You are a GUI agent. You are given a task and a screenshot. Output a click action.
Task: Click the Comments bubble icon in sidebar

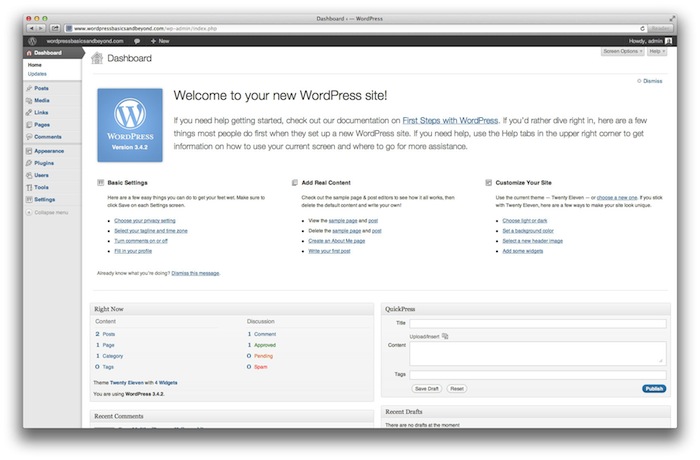[29, 137]
